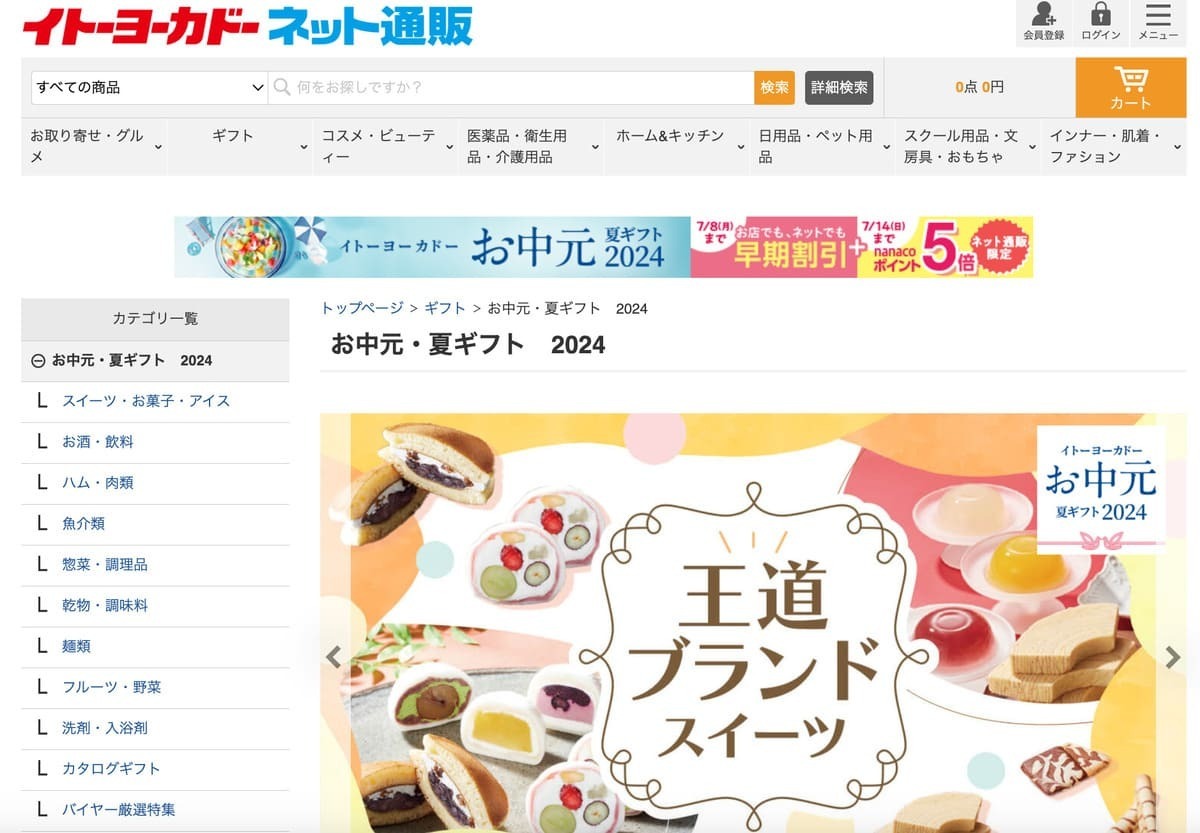Image resolution: width=1200 pixels, height=833 pixels.
Task: Click the 詳細検索 advanced search button
Action: click(x=839, y=87)
